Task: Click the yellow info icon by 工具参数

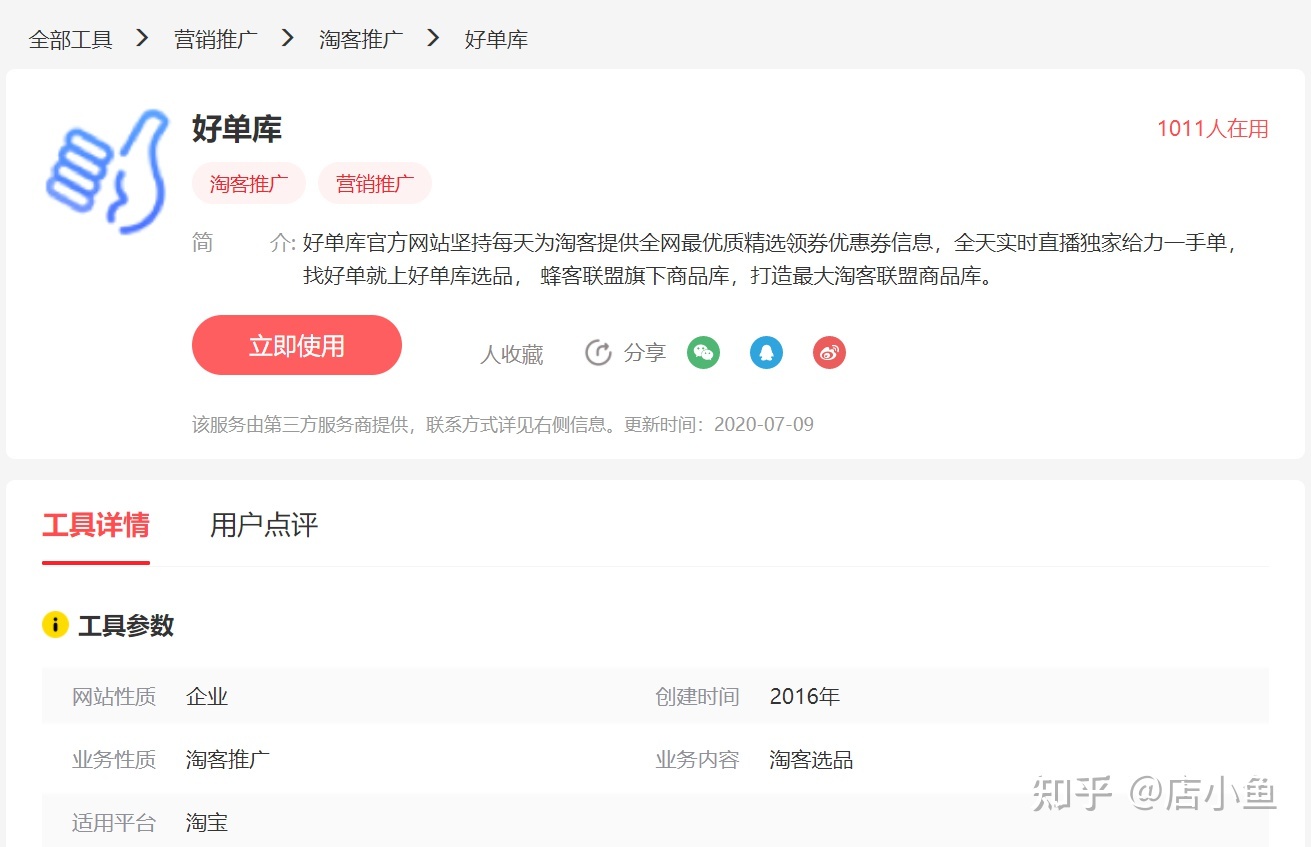Action: click(55, 625)
